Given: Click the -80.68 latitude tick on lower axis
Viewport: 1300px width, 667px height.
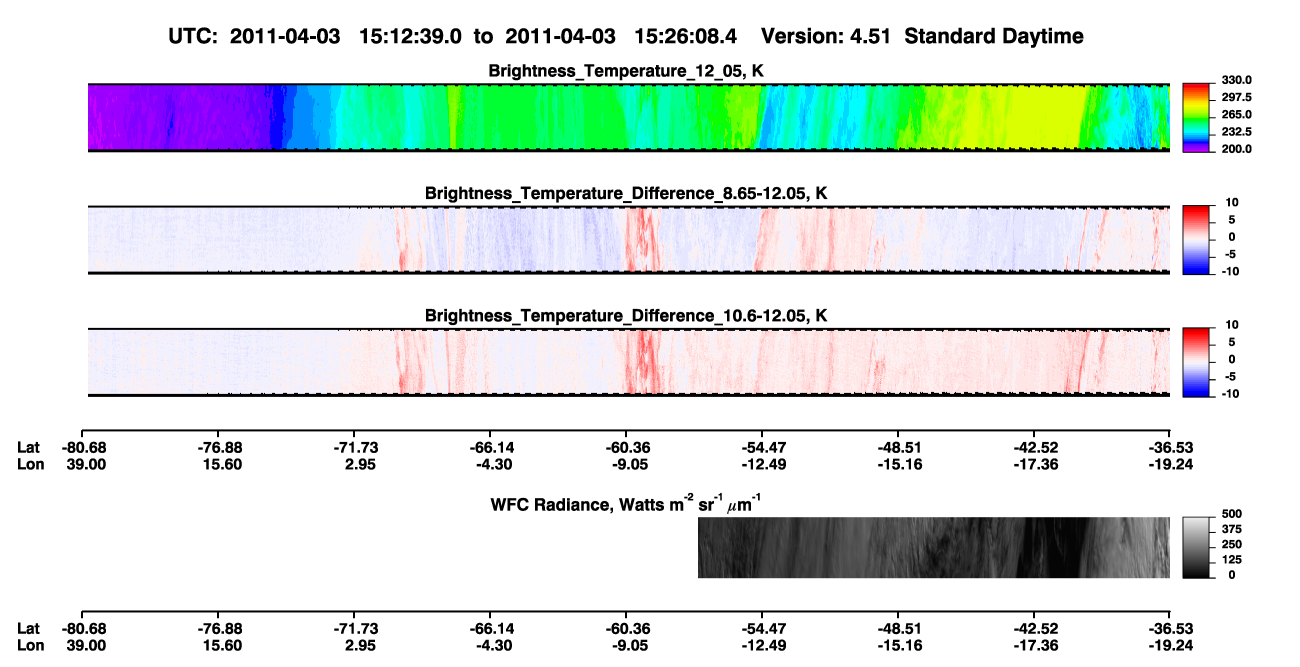Looking at the screenshot, I should (84, 628).
